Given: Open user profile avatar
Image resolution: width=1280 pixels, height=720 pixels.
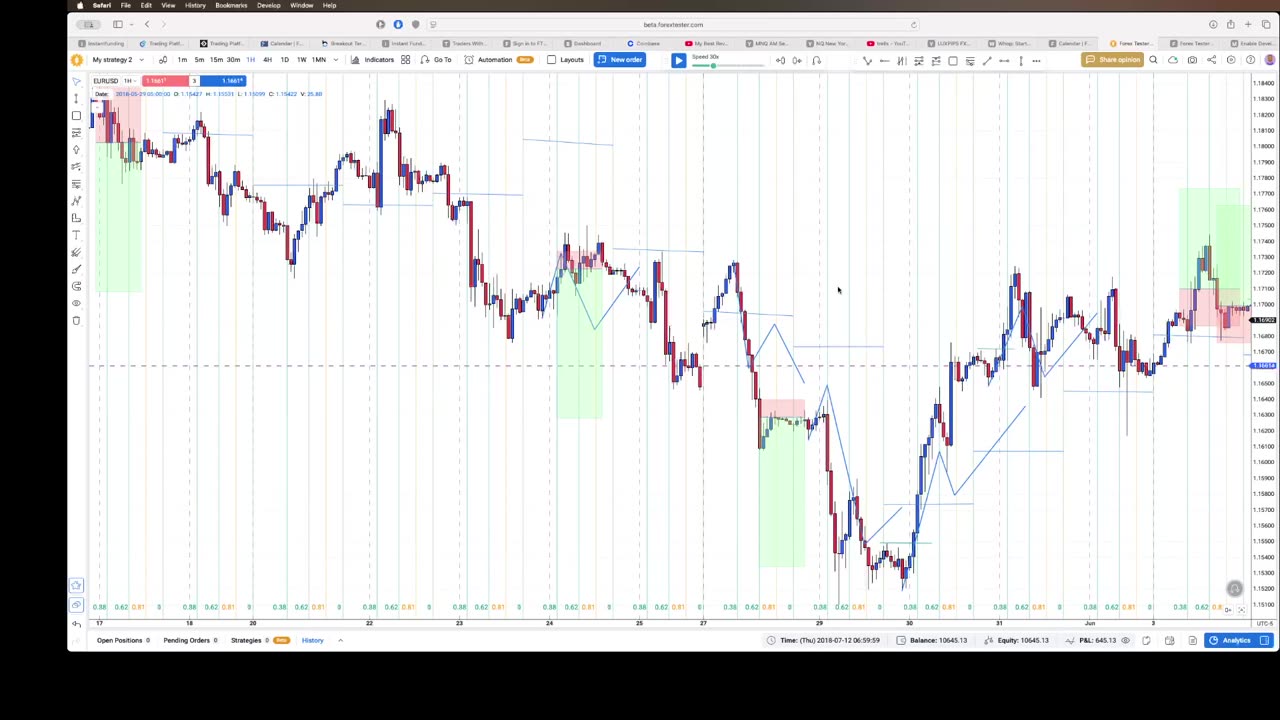Looking at the screenshot, I should point(1269,60).
